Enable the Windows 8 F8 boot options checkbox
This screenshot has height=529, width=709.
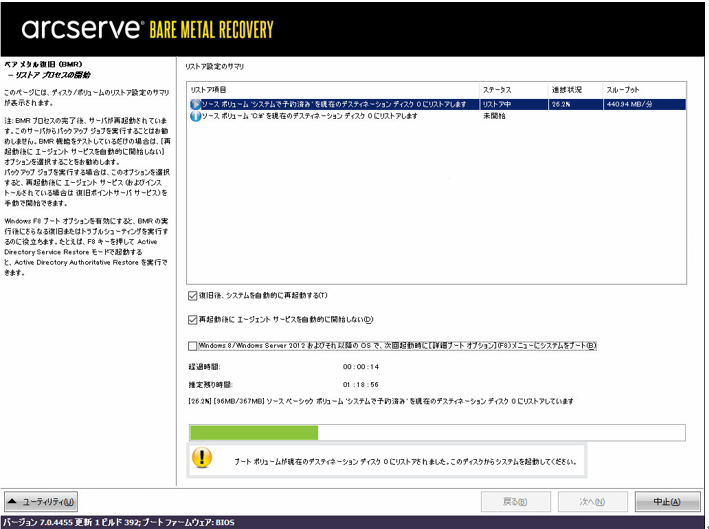[x=193, y=346]
